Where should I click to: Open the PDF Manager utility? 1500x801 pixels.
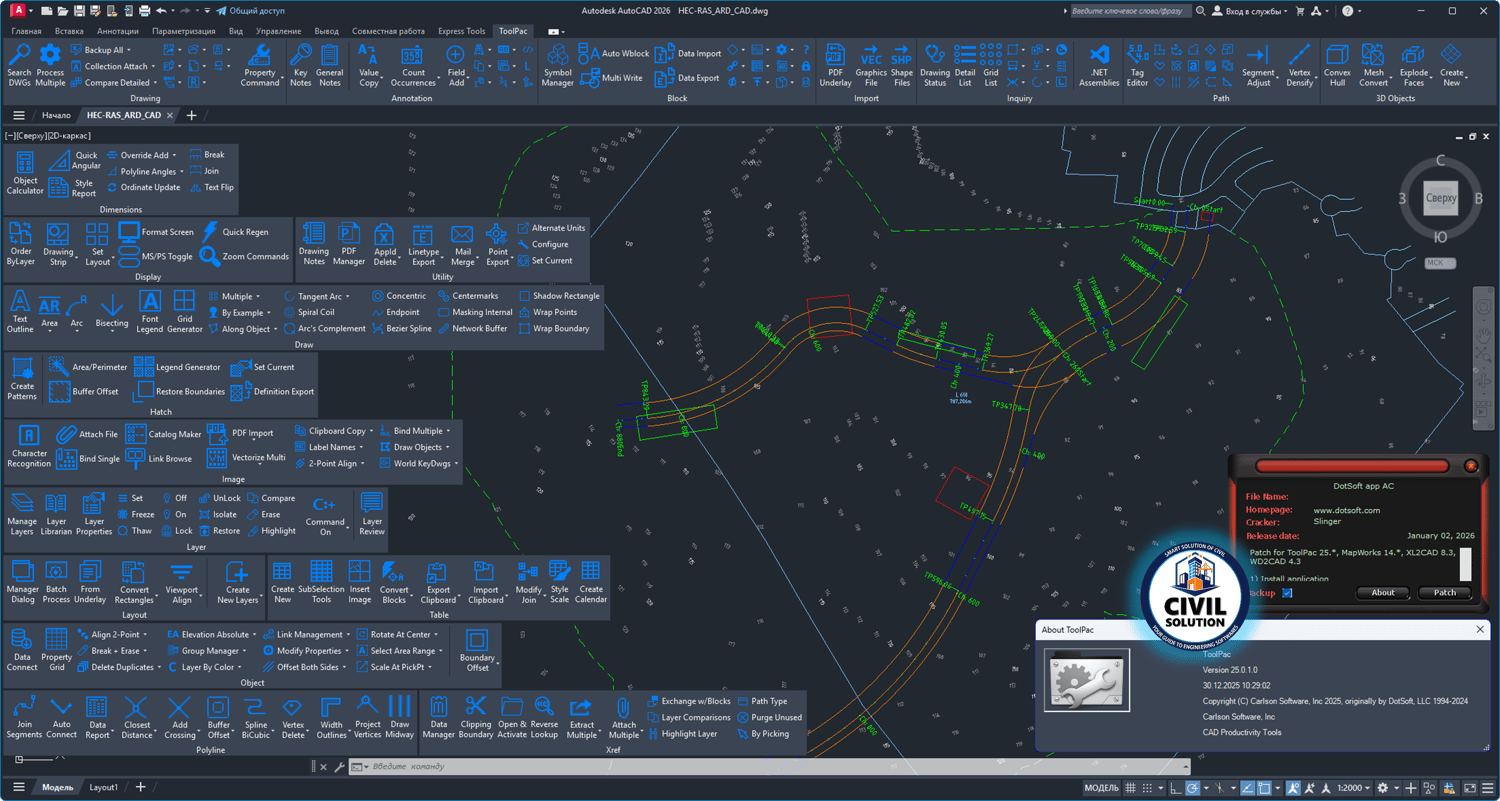(348, 244)
